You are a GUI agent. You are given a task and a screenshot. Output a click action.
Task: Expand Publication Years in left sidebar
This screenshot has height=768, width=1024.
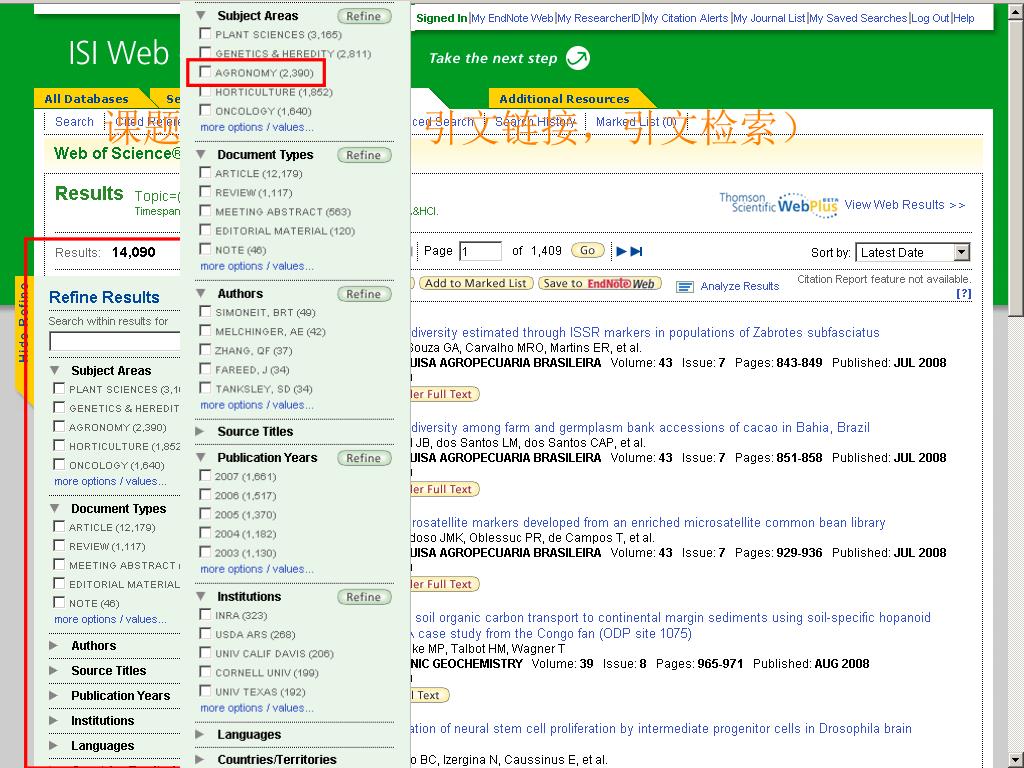tap(54, 696)
